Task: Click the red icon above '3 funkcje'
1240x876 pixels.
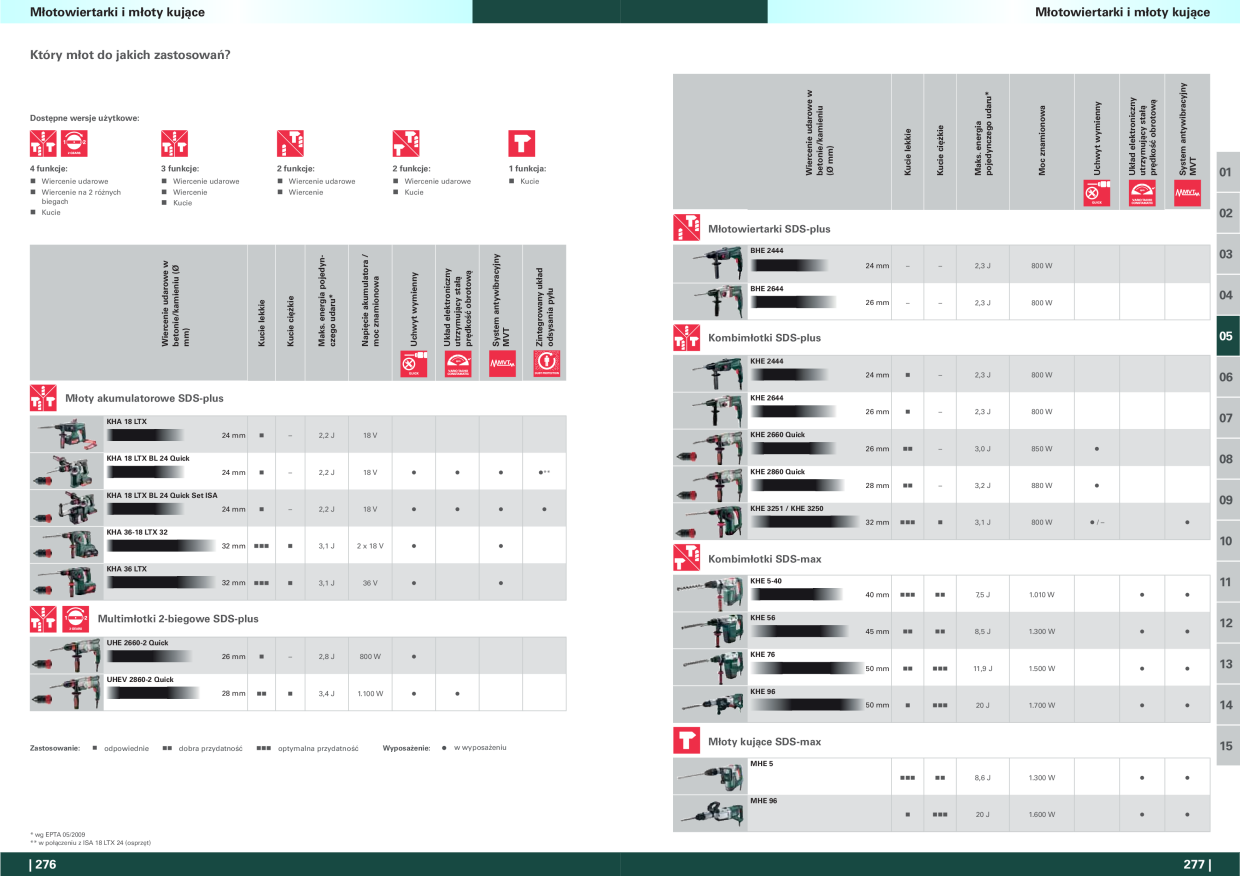Action: [x=174, y=143]
